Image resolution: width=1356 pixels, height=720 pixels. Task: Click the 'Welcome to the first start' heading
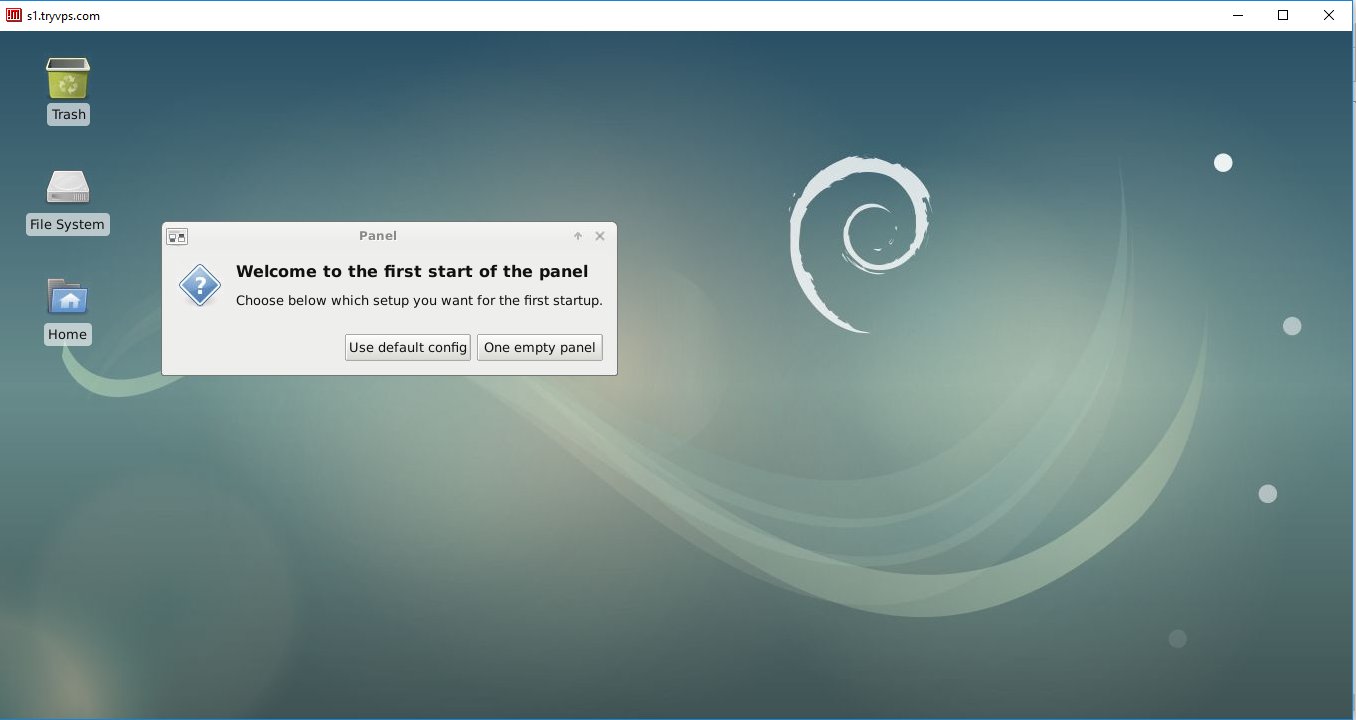[x=412, y=272]
